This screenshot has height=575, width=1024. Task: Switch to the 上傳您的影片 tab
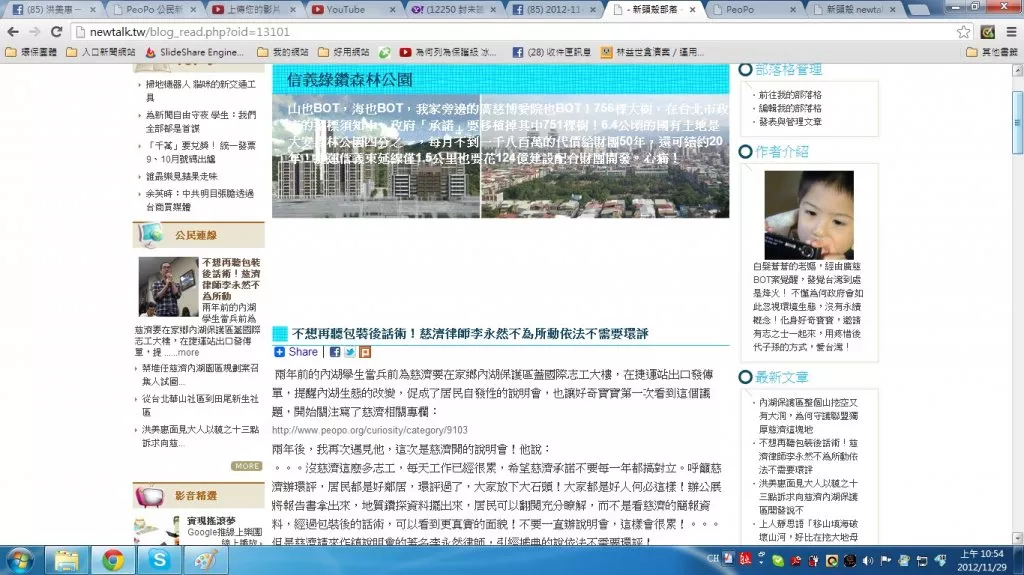(x=253, y=10)
